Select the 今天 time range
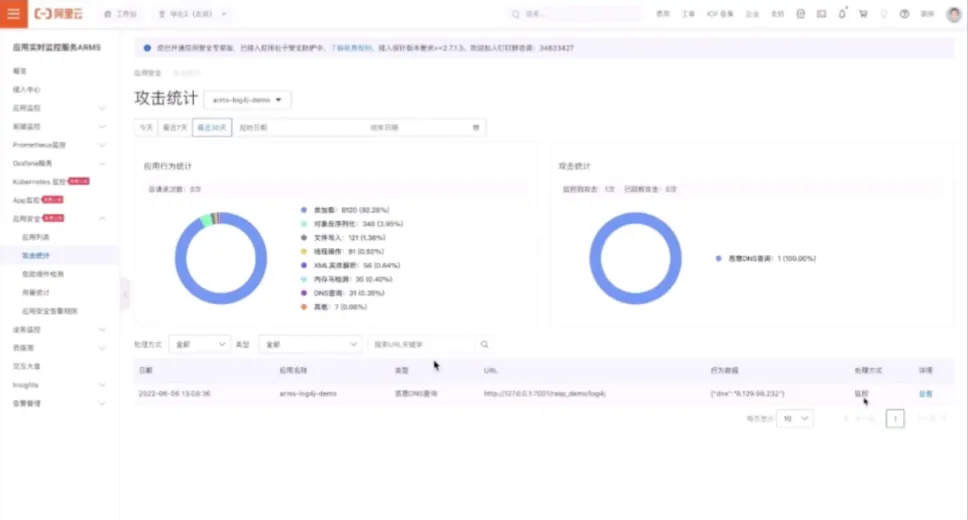 (x=146, y=127)
